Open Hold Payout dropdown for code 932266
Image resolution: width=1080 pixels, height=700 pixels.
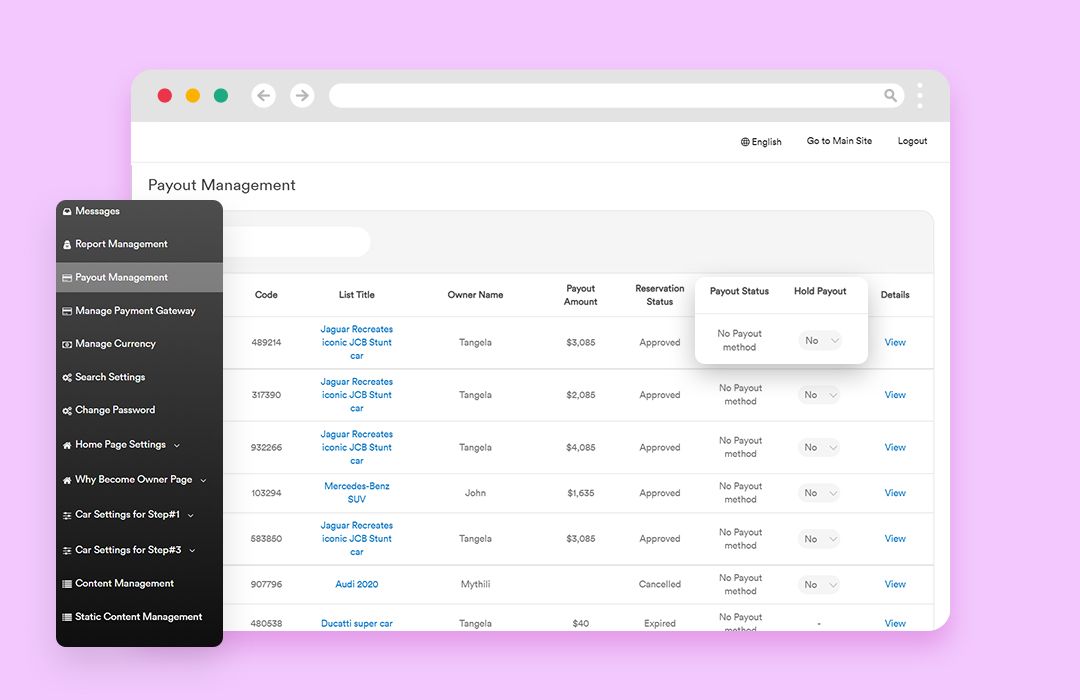coord(819,447)
